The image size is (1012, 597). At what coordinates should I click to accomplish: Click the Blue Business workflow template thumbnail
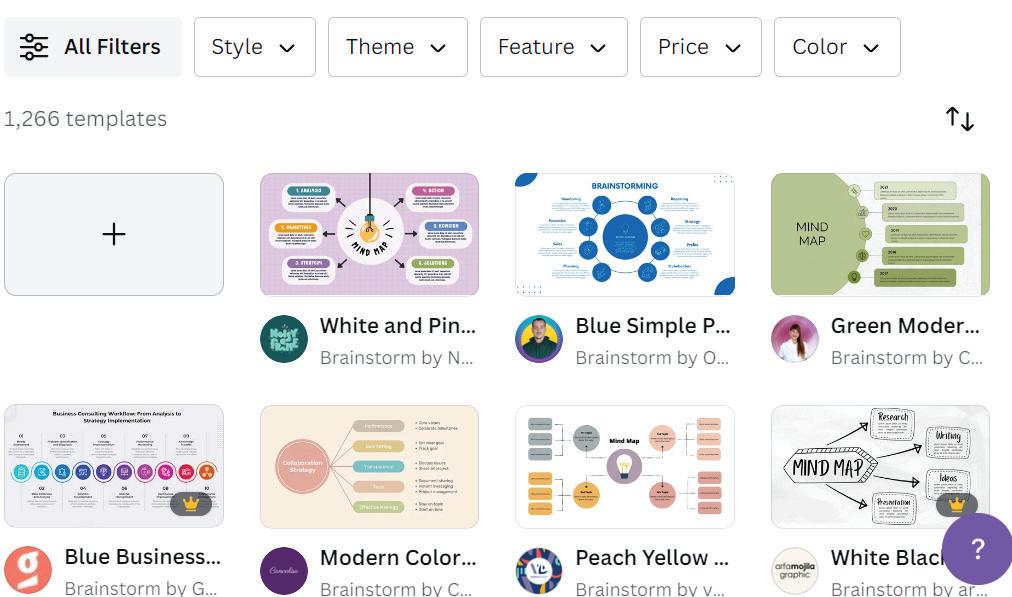point(114,465)
